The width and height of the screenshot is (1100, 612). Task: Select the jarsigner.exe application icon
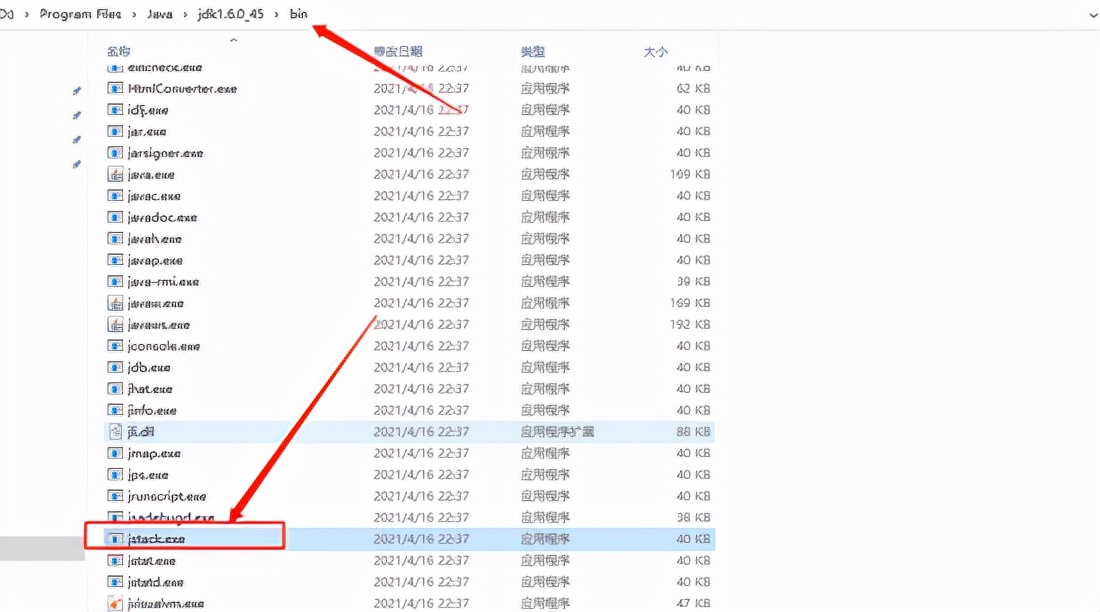(115, 152)
